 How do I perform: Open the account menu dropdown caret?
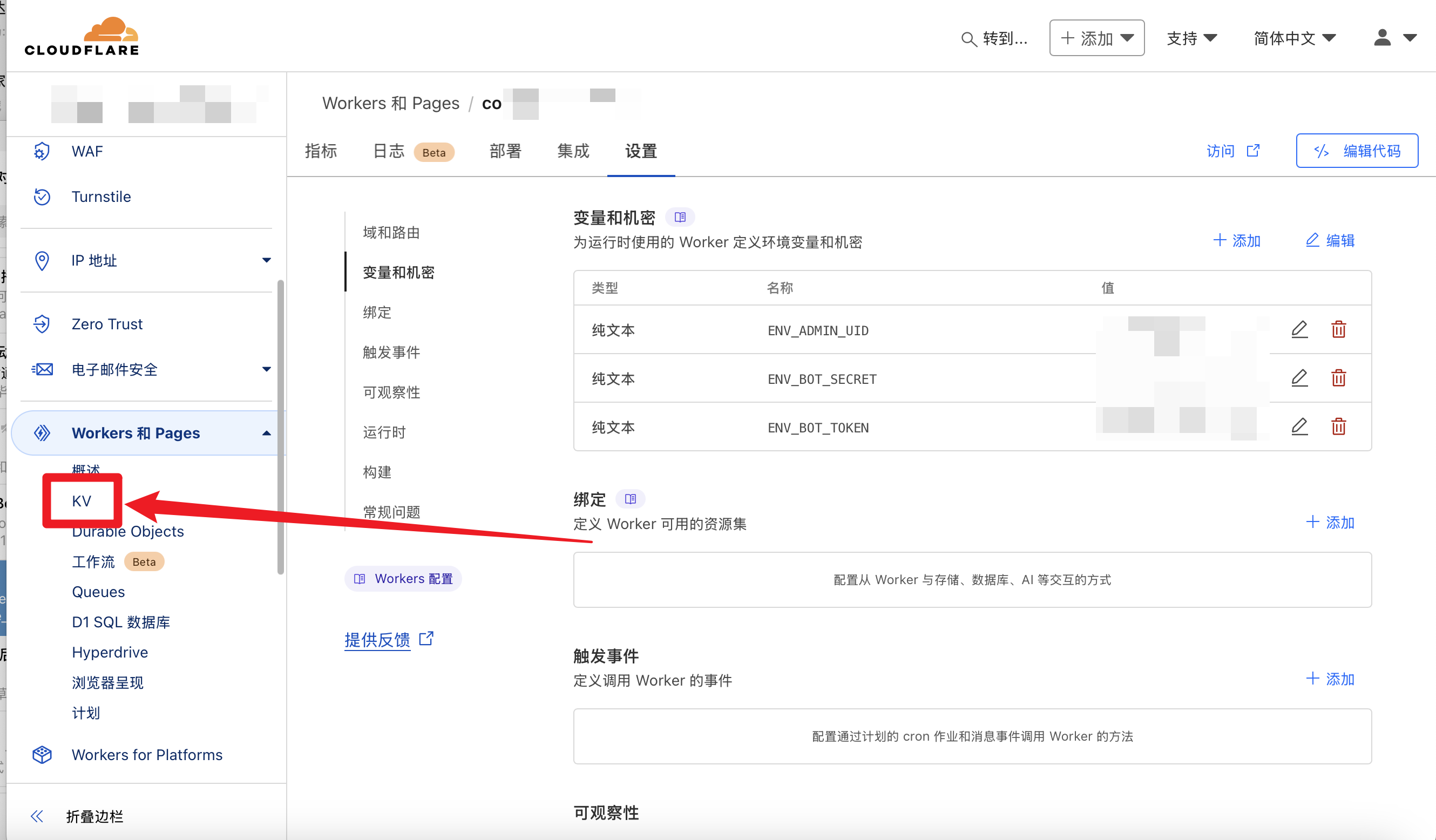(x=1410, y=38)
